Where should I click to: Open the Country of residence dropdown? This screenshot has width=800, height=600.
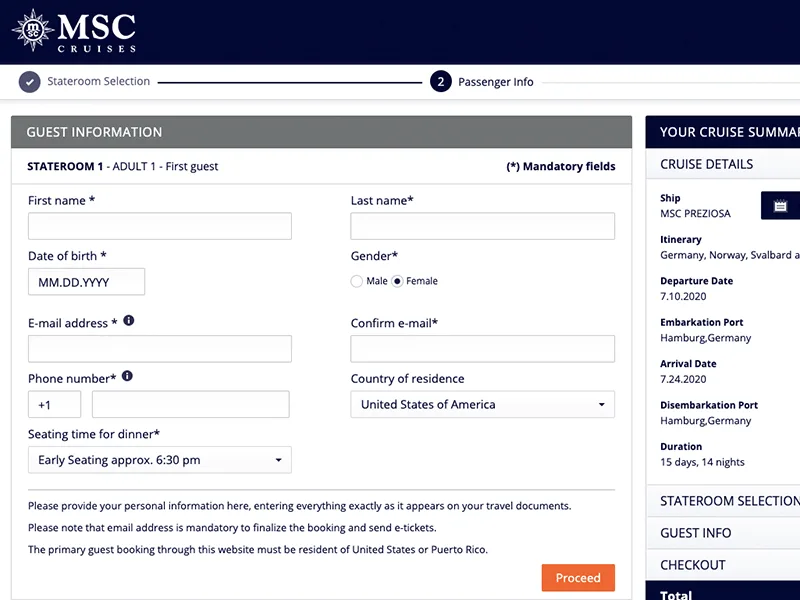(483, 404)
